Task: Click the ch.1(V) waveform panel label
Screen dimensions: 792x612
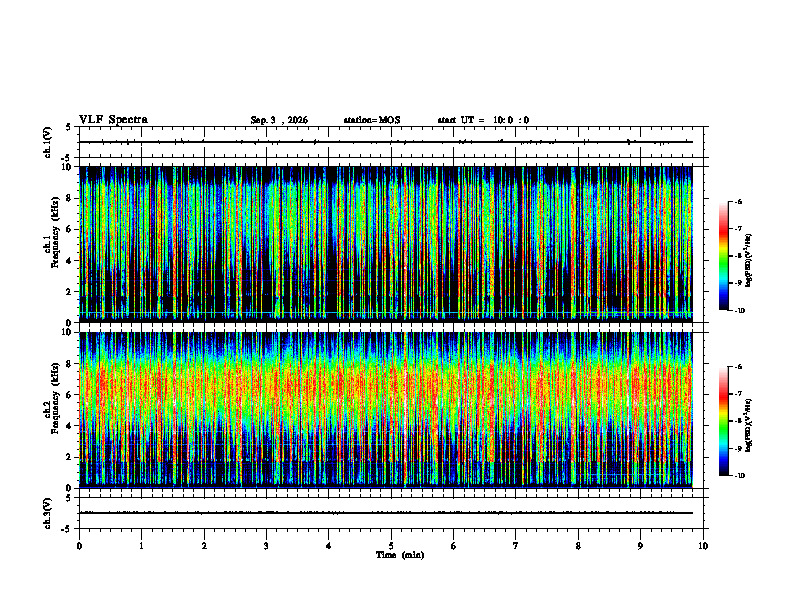Action: pyautogui.click(x=47, y=142)
